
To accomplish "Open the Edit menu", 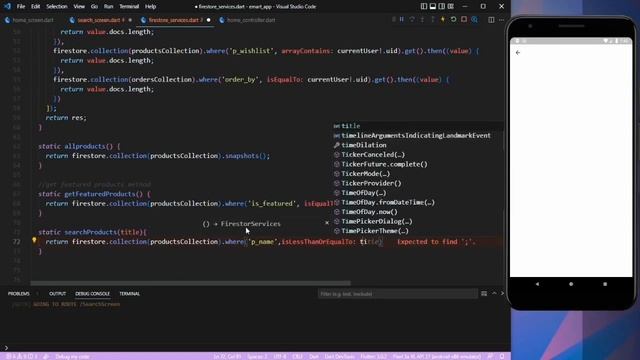I will [x=36, y=7].
